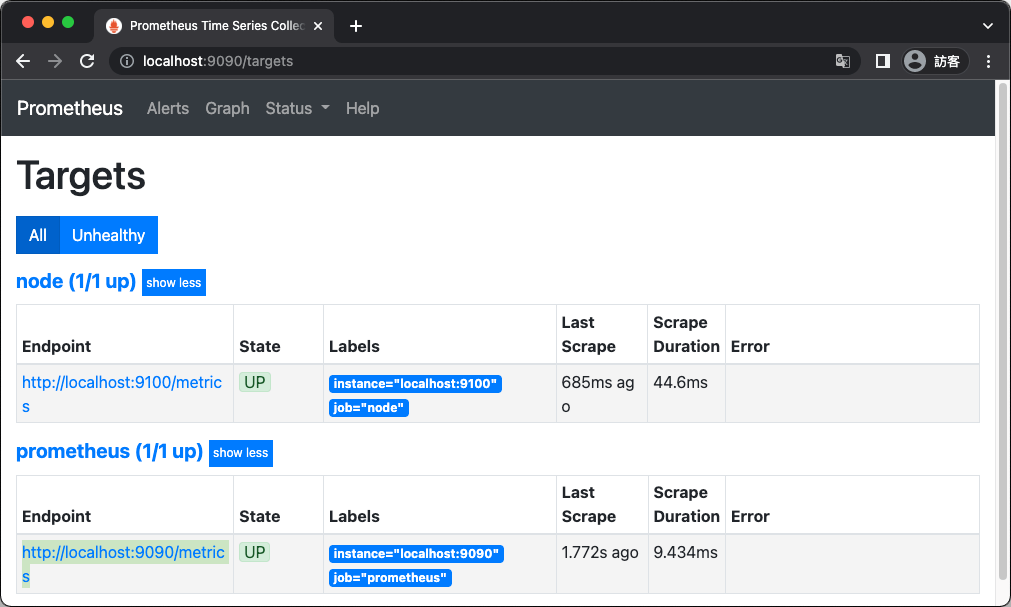Click the 44.6ms scrape duration value
This screenshot has width=1011, height=607.
tap(680, 383)
